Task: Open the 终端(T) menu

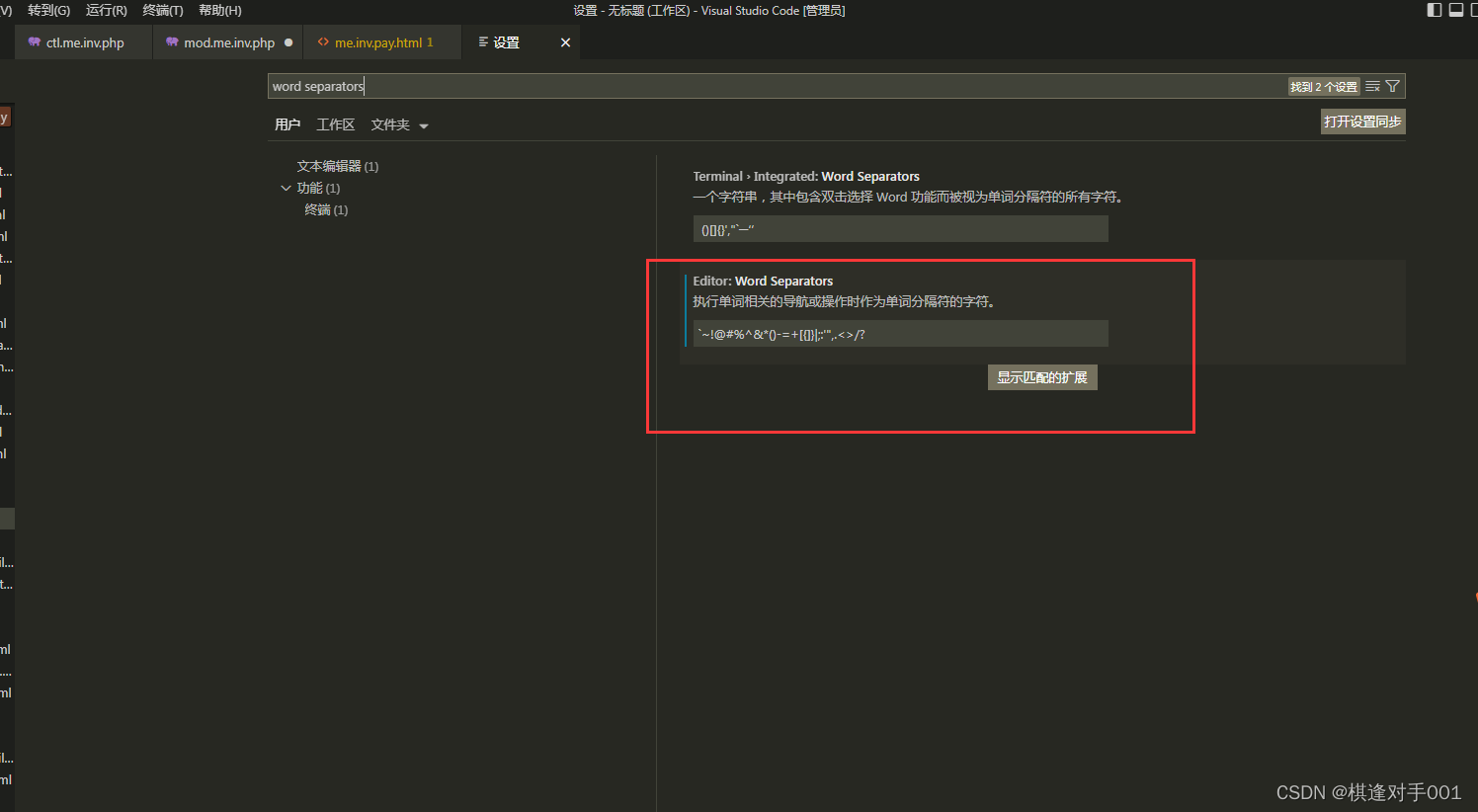Action: pos(163,10)
